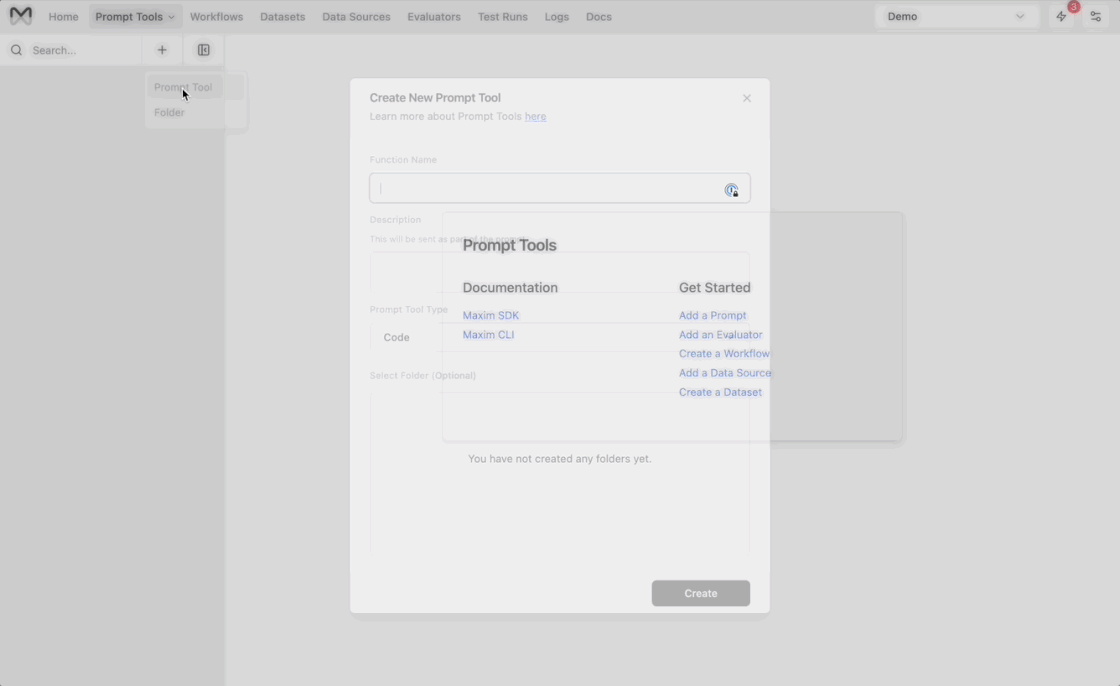1120x686 pixels.
Task: Open the Maxim CLI link
Action: coord(488,334)
